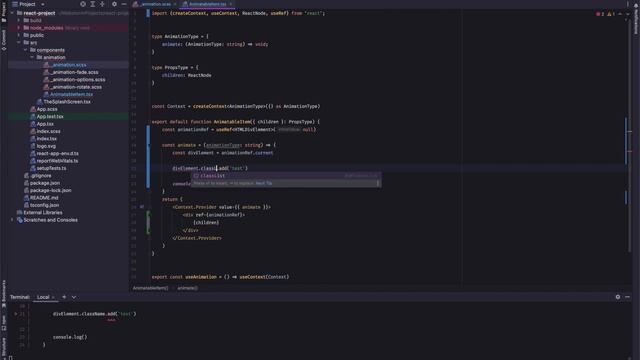Viewport: 640px width, 360px height.
Task: Close the AnimatableItem.tsx tab
Action: [231, 4]
